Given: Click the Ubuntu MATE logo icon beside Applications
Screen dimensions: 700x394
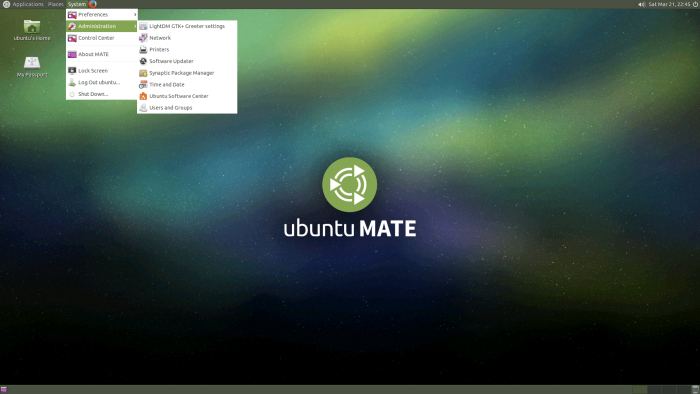Looking at the screenshot, I should [6, 4].
